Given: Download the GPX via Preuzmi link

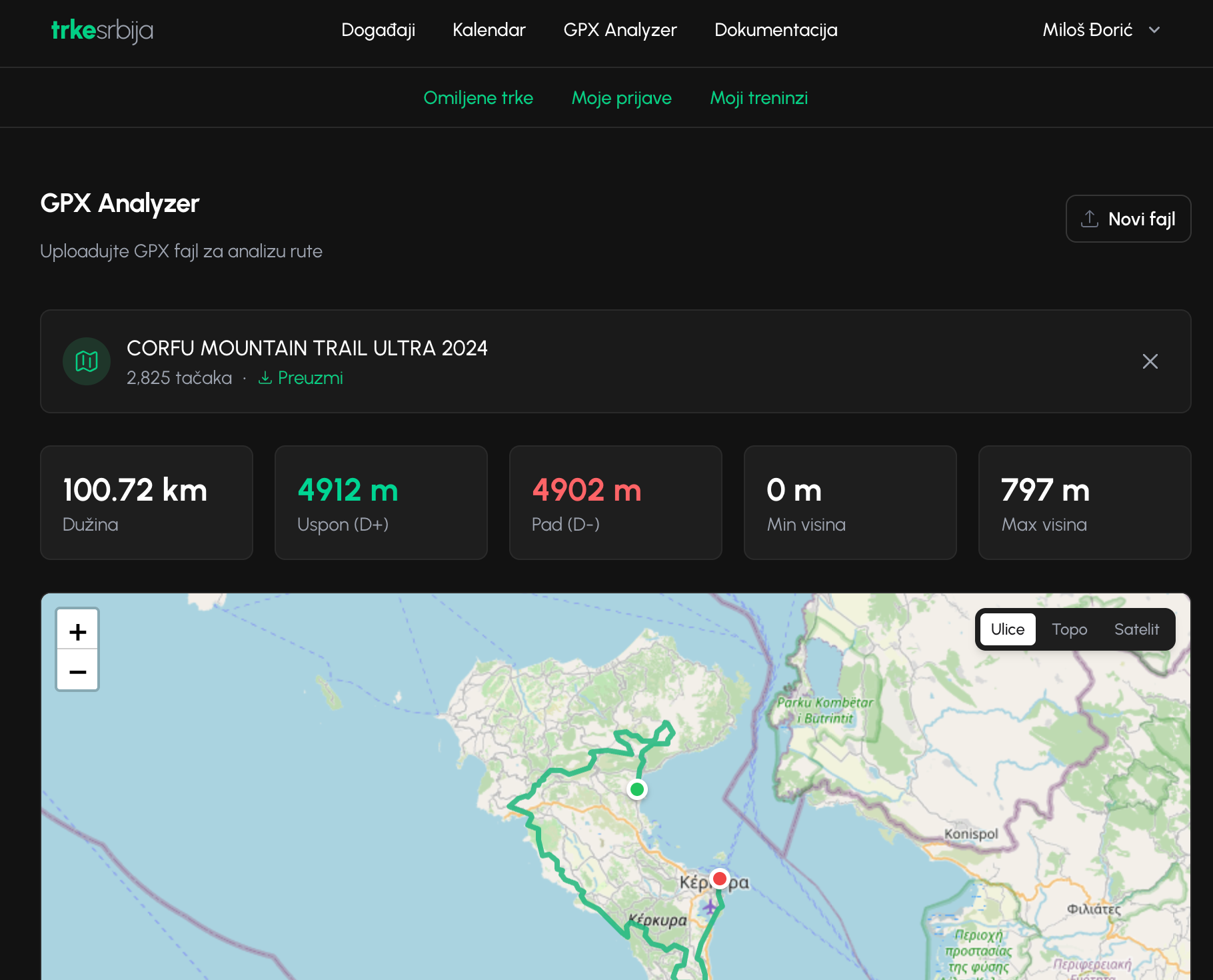Looking at the screenshot, I should coord(310,377).
